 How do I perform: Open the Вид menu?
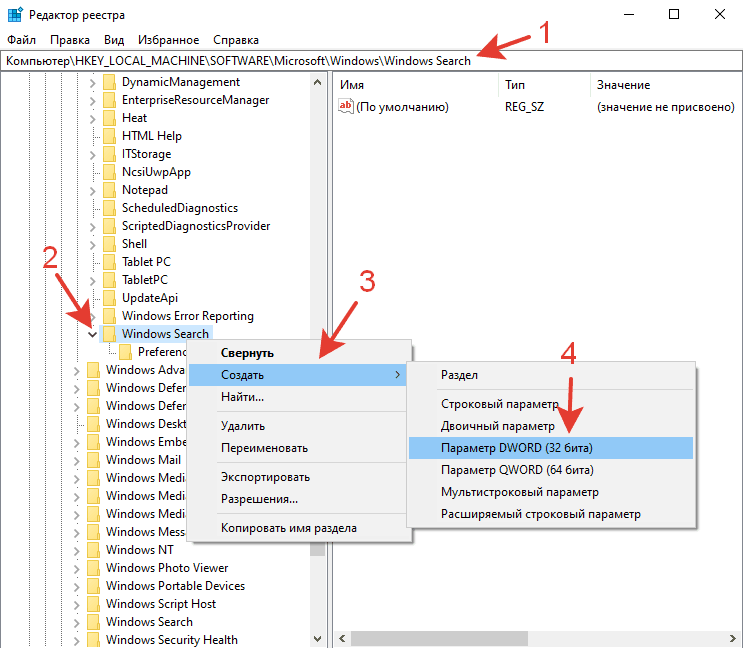(114, 40)
